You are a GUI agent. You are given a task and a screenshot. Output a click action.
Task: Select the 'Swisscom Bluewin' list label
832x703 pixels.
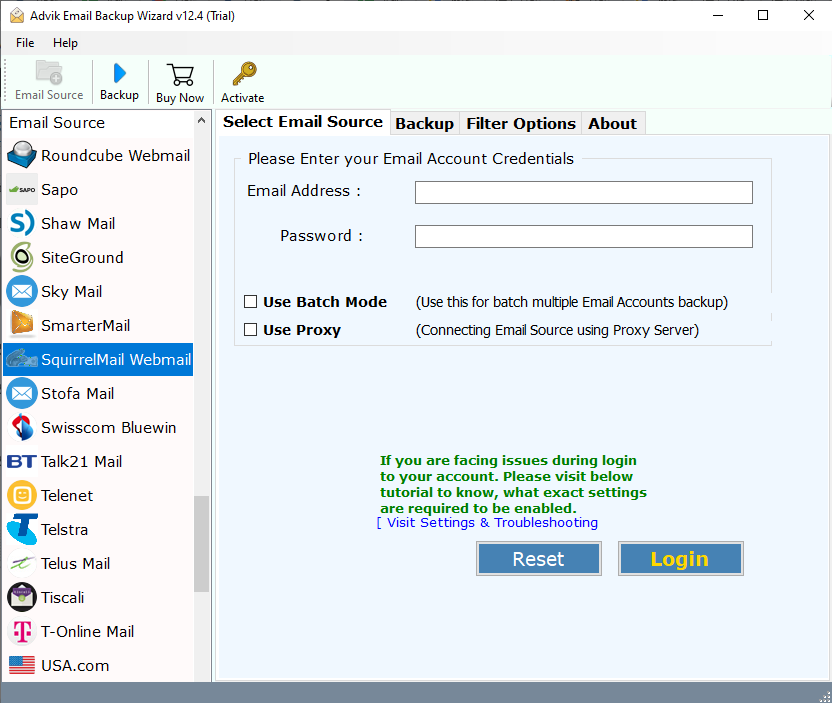click(x=109, y=427)
